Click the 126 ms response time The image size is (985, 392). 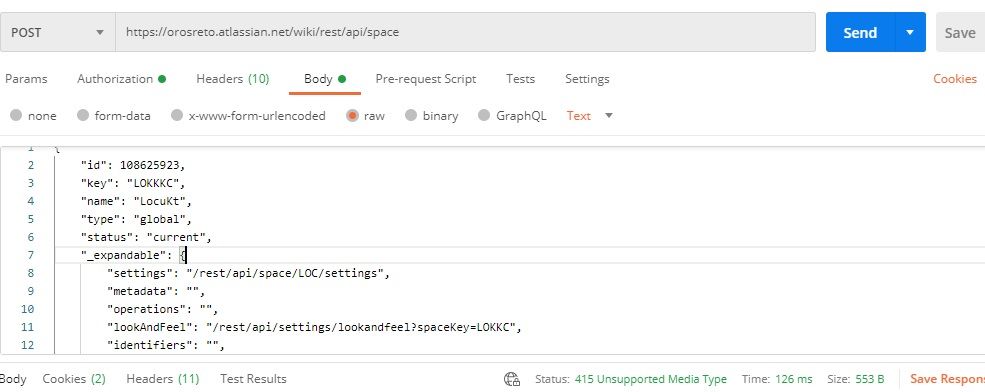tap(793, 379)
